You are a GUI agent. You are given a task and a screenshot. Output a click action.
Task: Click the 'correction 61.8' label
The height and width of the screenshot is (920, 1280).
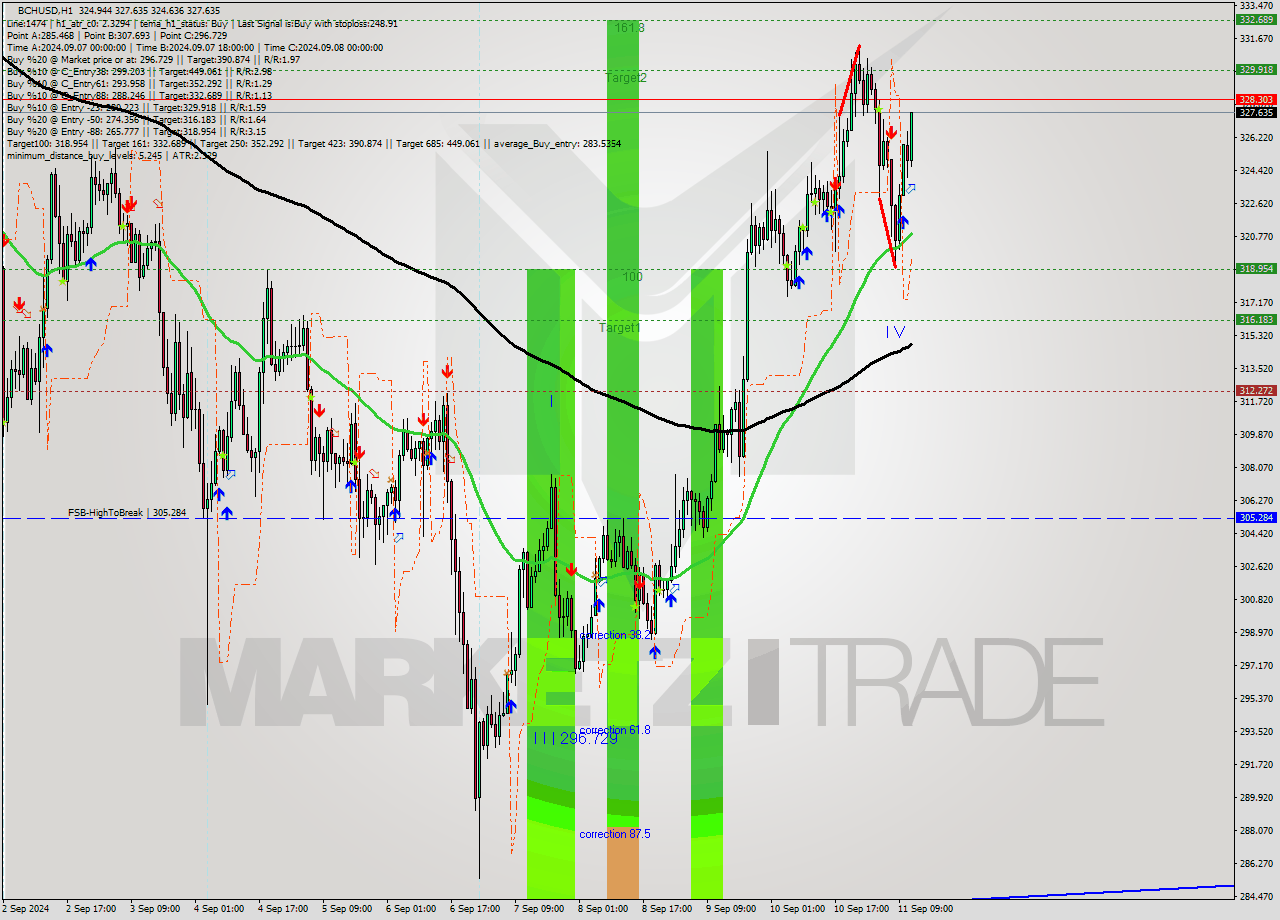[615, 730]
